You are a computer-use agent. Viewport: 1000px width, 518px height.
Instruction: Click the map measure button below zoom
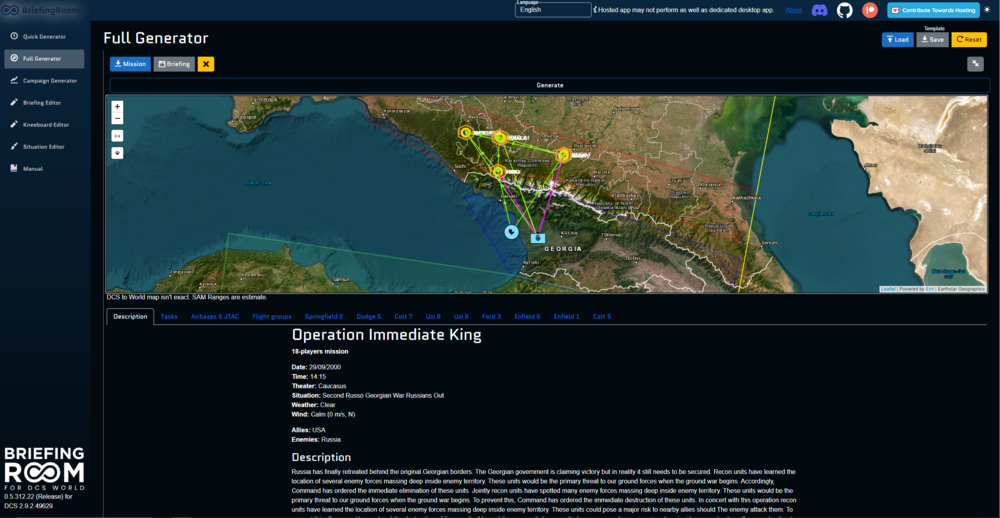[117, 136]
